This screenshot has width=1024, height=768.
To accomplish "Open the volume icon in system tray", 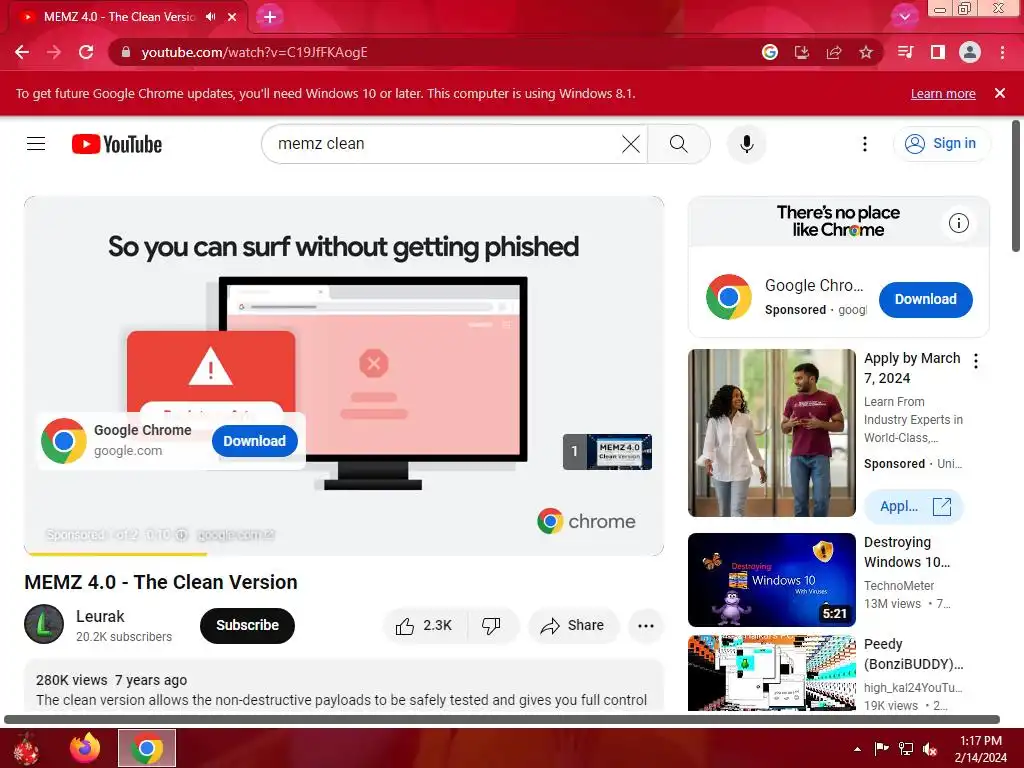I will [x=930, y=749].
